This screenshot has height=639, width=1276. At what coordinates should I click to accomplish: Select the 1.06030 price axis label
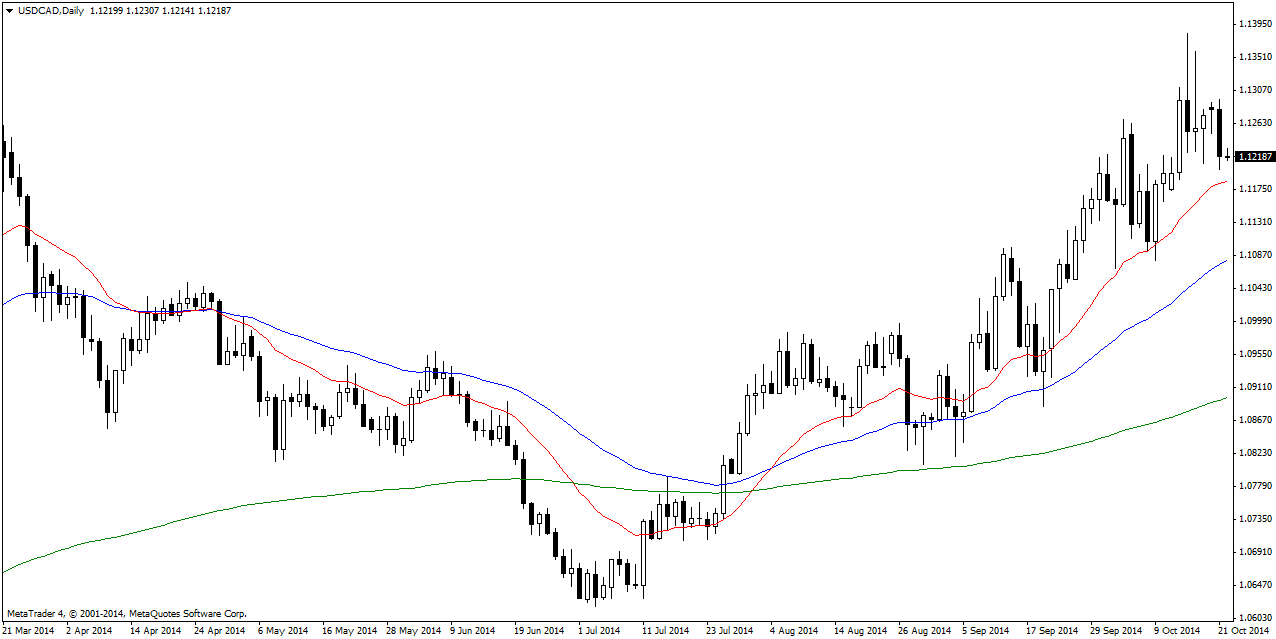pyautogui.click(x=1254, y=618)
